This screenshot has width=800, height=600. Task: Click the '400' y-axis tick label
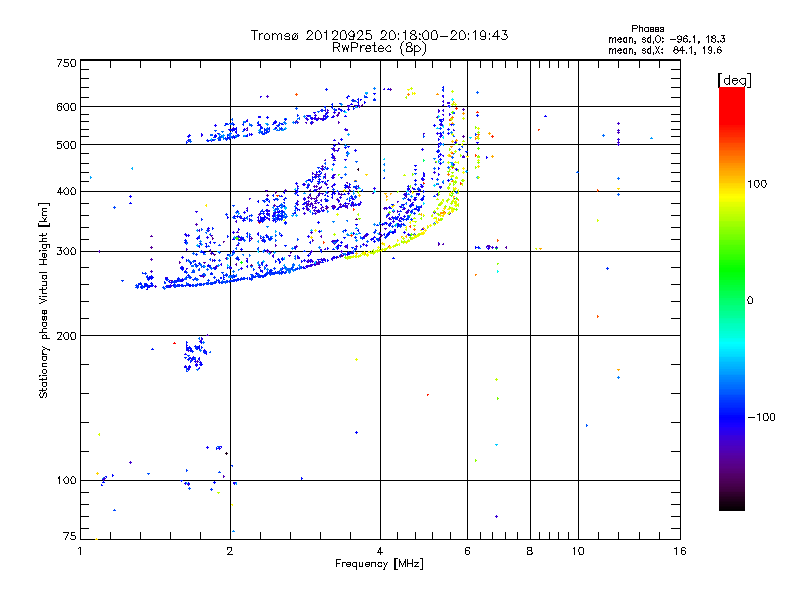67,191
